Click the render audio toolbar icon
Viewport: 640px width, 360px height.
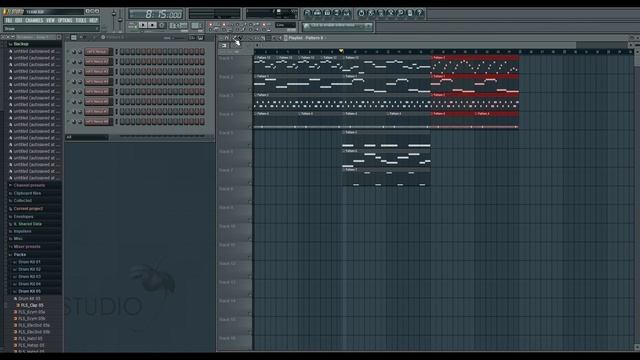click(380, 13)
